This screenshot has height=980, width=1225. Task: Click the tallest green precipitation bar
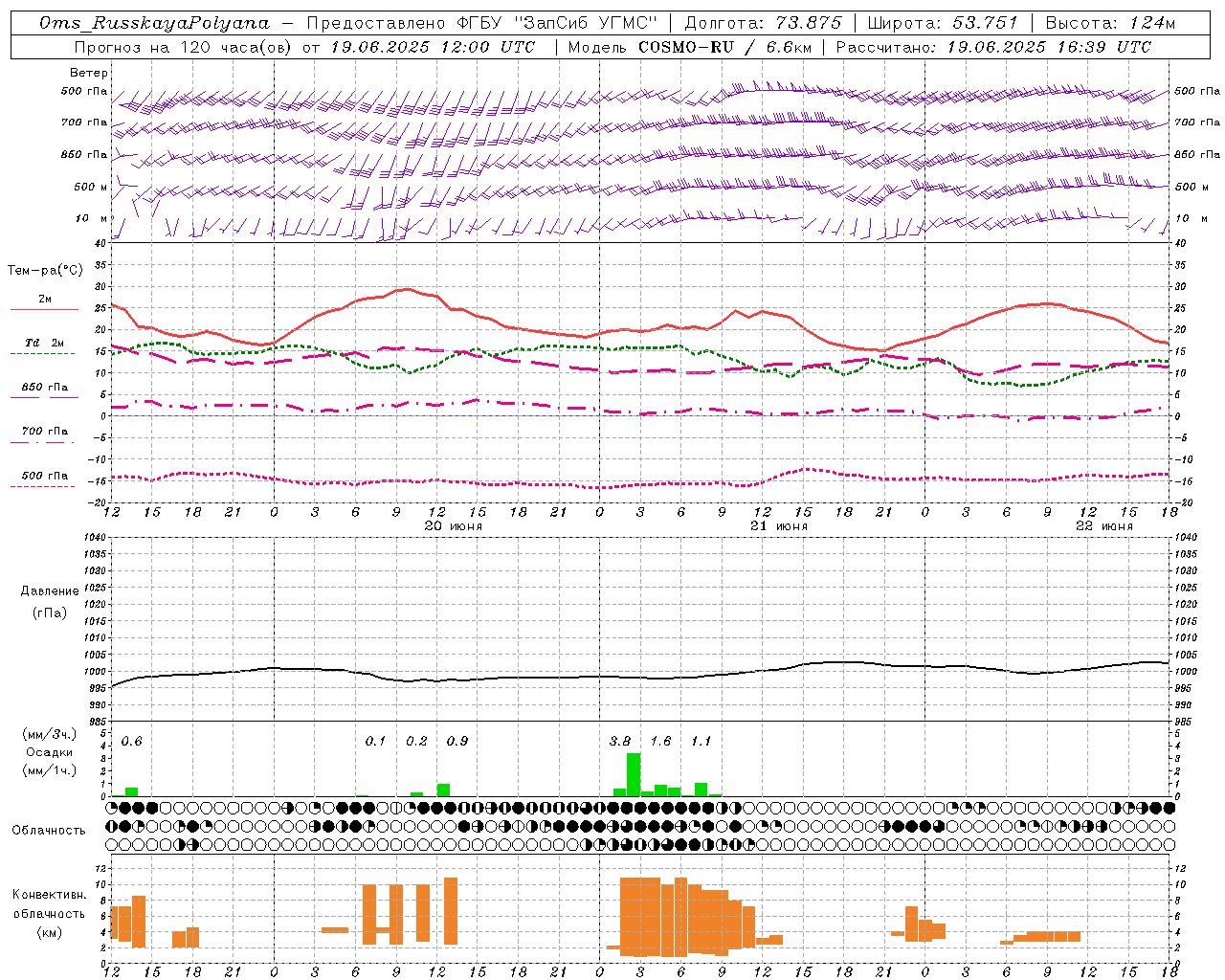point(634,775)
